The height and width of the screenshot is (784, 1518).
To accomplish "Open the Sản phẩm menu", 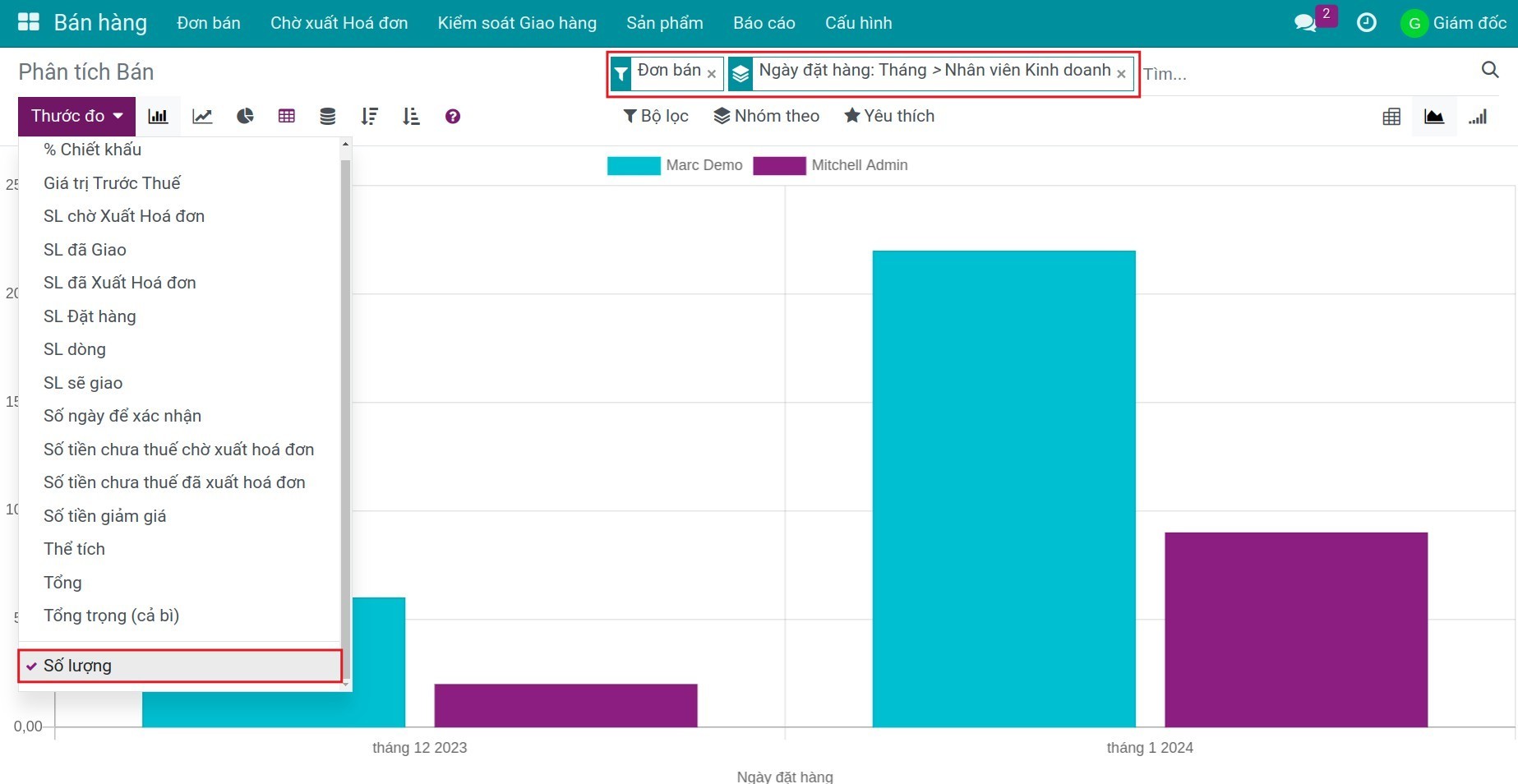I will (x=664, y=23).
